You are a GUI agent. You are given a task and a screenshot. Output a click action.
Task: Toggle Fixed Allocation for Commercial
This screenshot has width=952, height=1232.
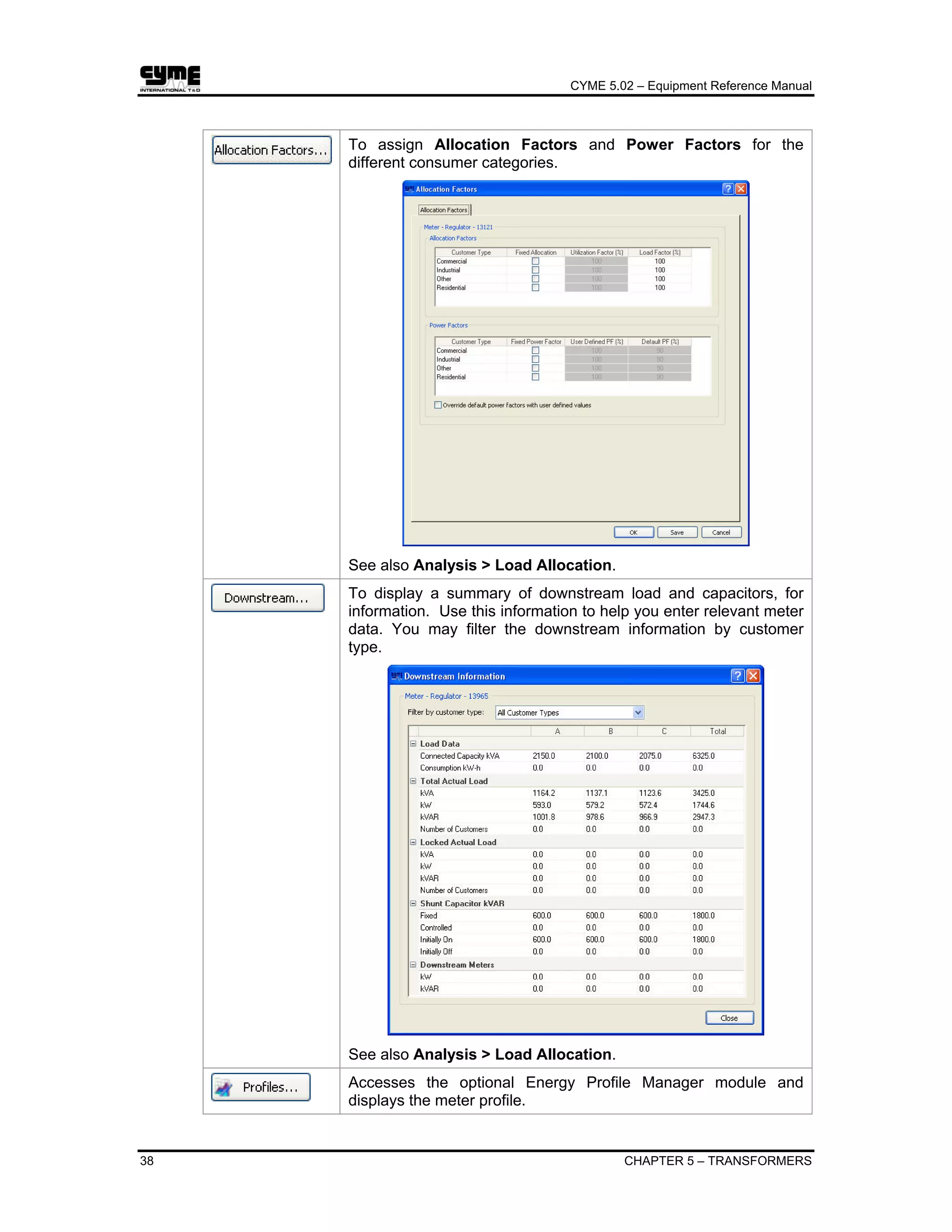(535, 261)
